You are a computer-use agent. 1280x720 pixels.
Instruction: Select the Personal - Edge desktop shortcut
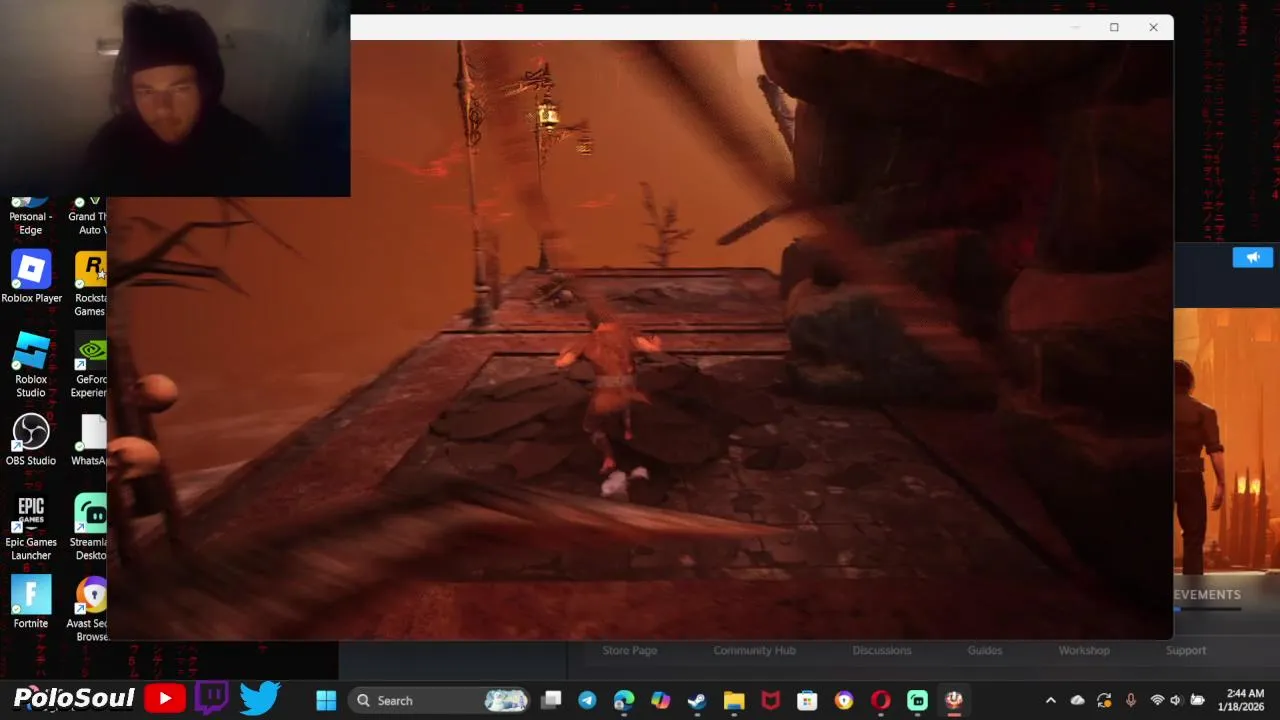pos(31,217)
